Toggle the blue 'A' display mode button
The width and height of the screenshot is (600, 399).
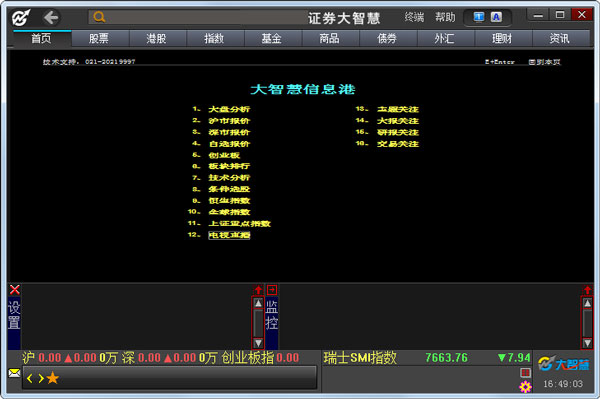tap(496, 17)
